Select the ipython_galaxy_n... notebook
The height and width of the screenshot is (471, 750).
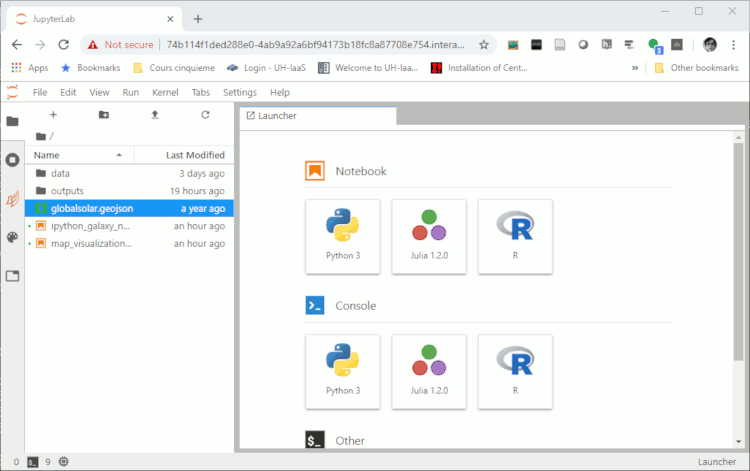(x=129, y=226)
